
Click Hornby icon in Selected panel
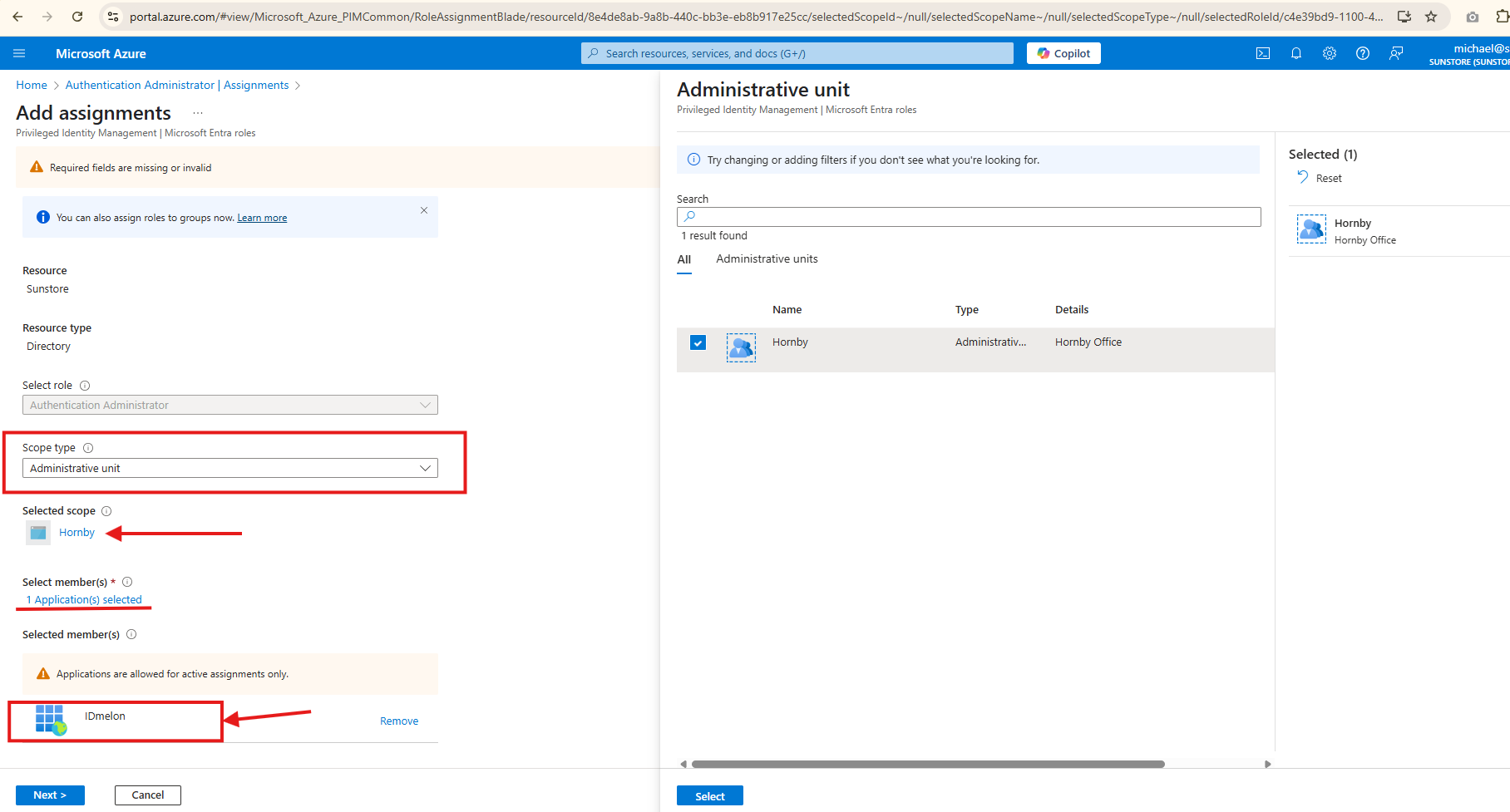tap(1312, 229)
